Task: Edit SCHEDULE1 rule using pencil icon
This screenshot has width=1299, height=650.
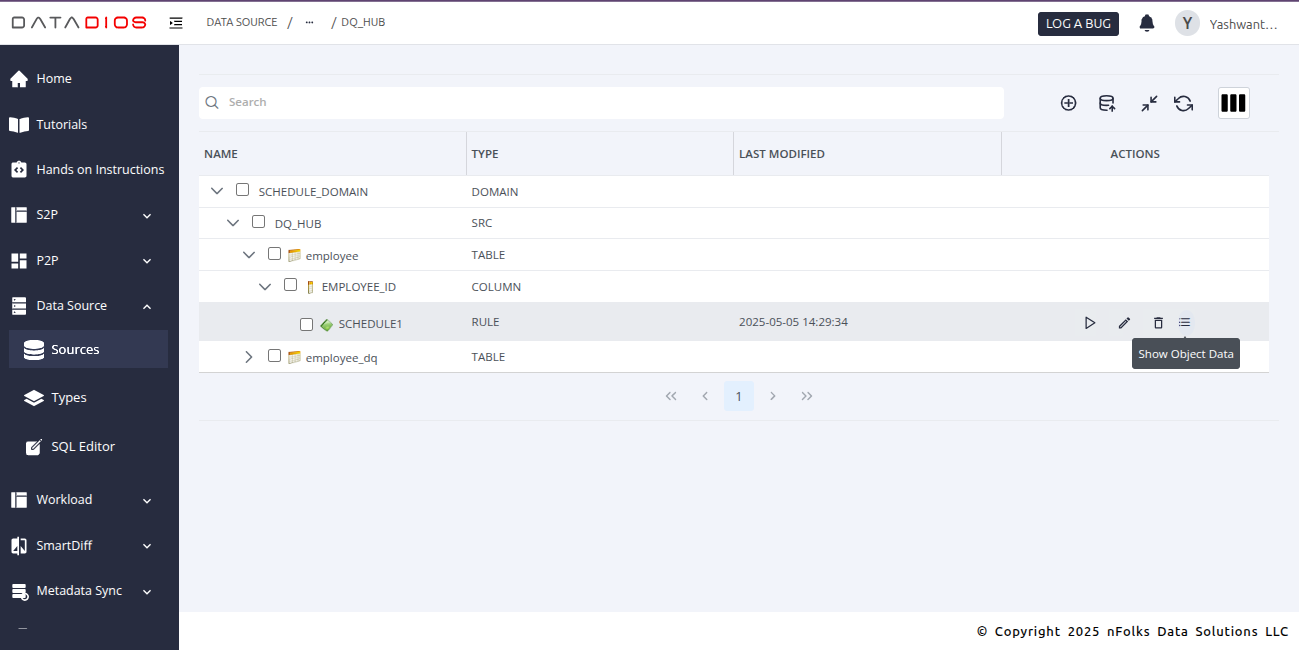Action: (1124, 323)
